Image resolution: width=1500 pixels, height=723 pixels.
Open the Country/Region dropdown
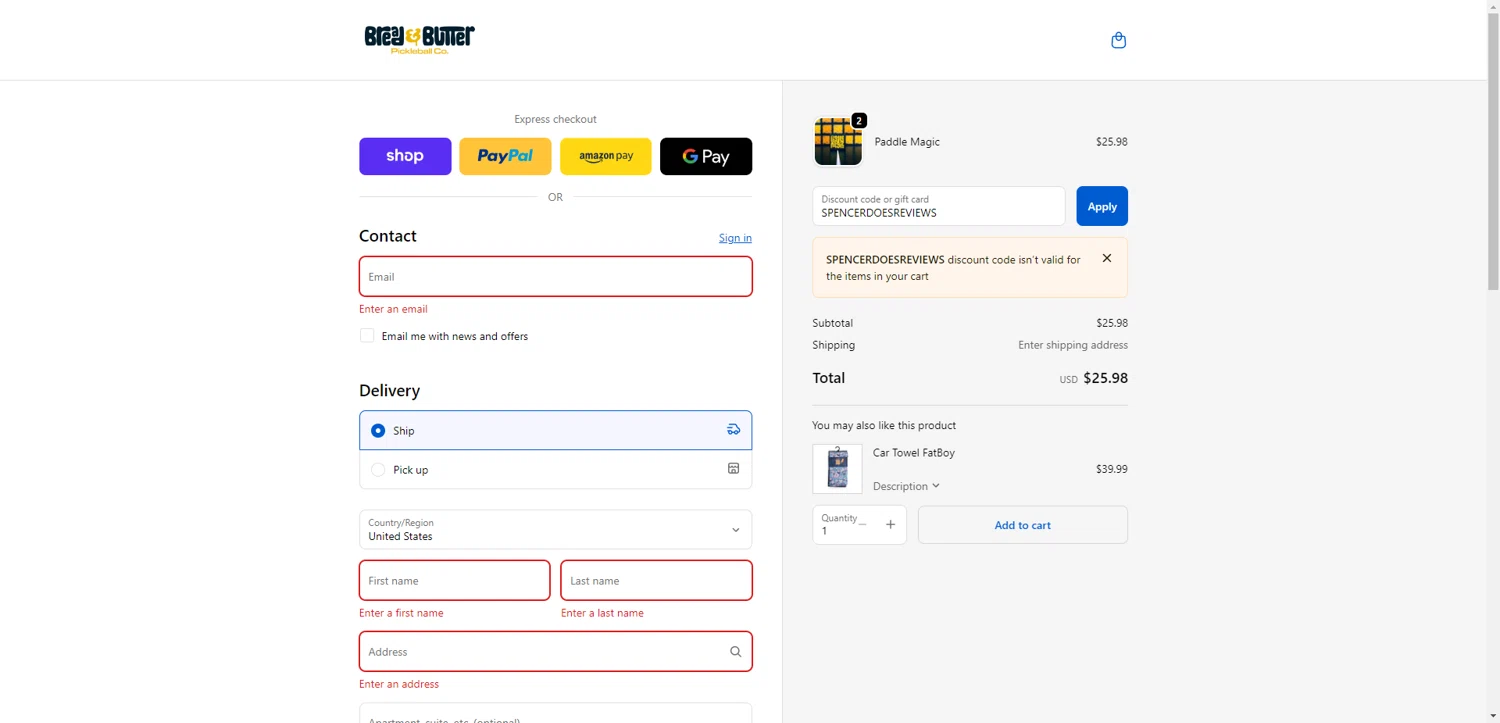(555, 529)
